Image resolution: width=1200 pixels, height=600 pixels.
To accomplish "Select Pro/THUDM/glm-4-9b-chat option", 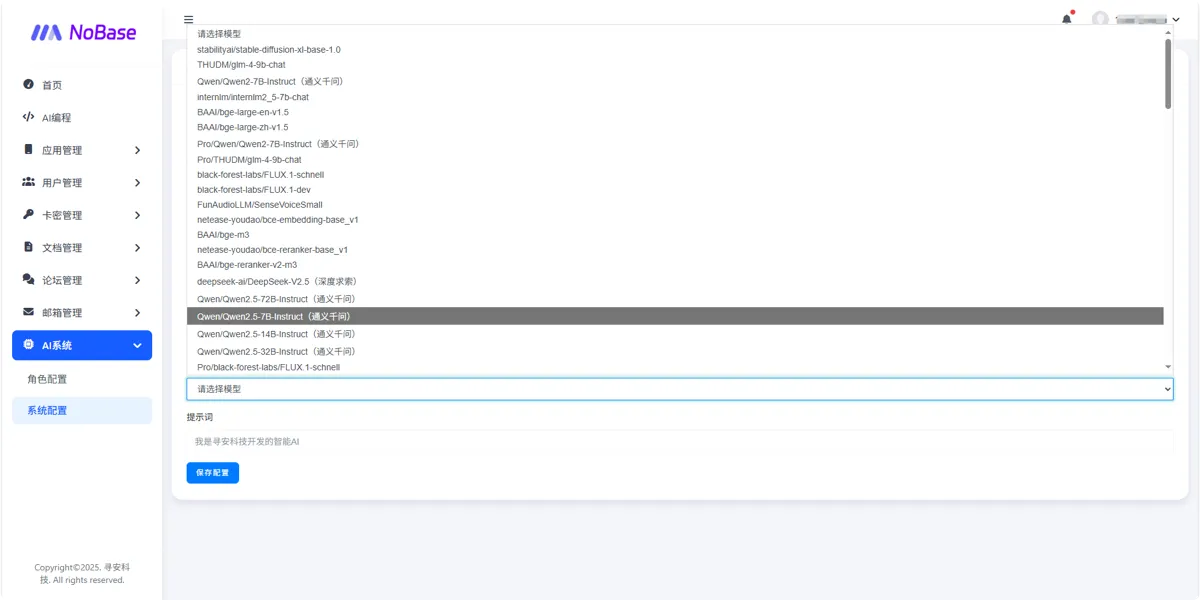I will point(675,159).
